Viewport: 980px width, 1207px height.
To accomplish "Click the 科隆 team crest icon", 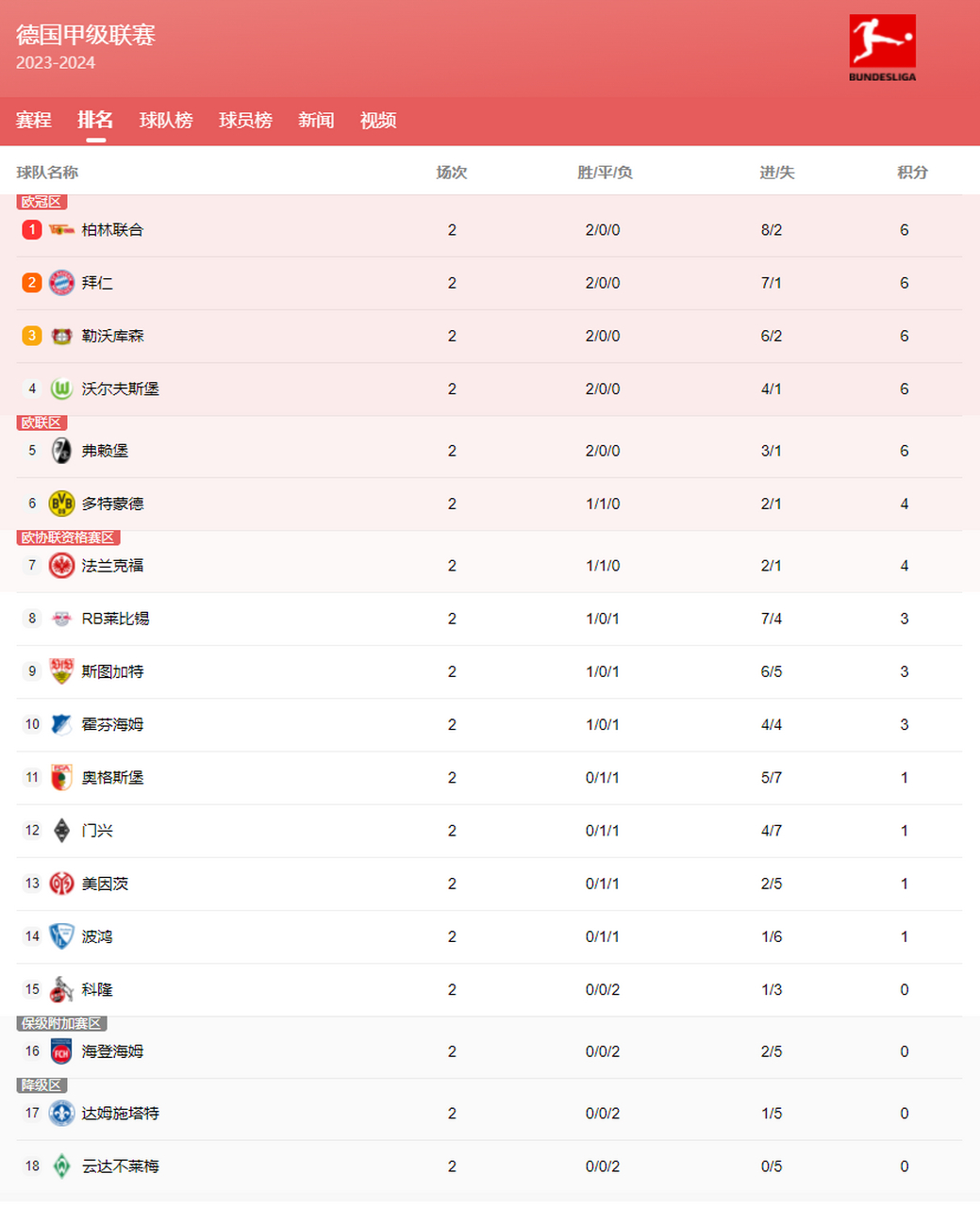I will coord(61,989).
